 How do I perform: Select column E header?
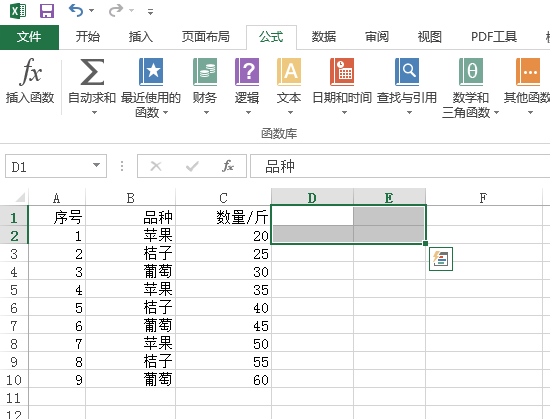tap(389, 198)
